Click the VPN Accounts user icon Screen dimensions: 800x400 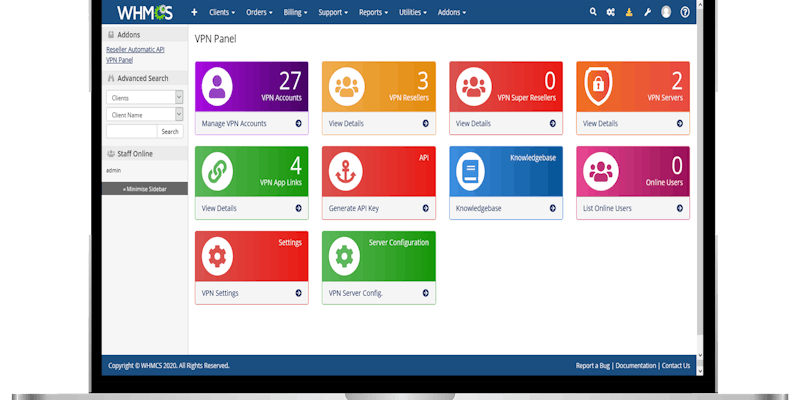217,87
